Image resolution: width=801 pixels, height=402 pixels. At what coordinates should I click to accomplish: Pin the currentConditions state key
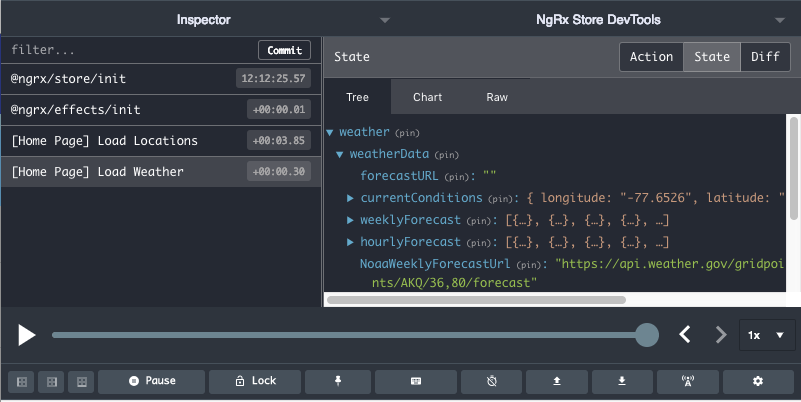[500, 199]
